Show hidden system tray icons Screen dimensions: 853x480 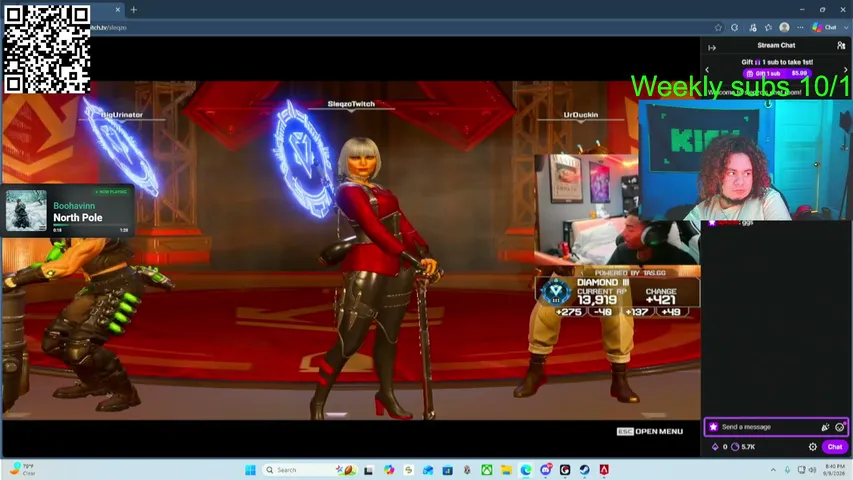773,470
